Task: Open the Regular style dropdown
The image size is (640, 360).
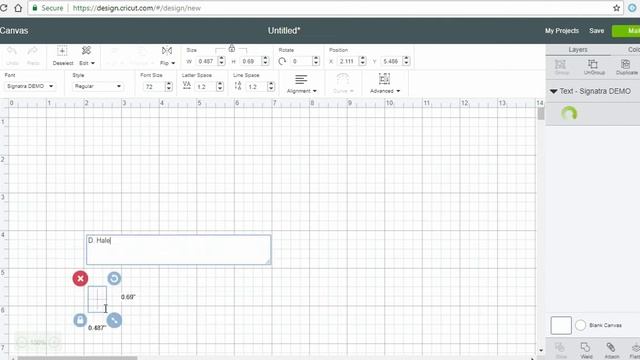Action: (98, 86)
